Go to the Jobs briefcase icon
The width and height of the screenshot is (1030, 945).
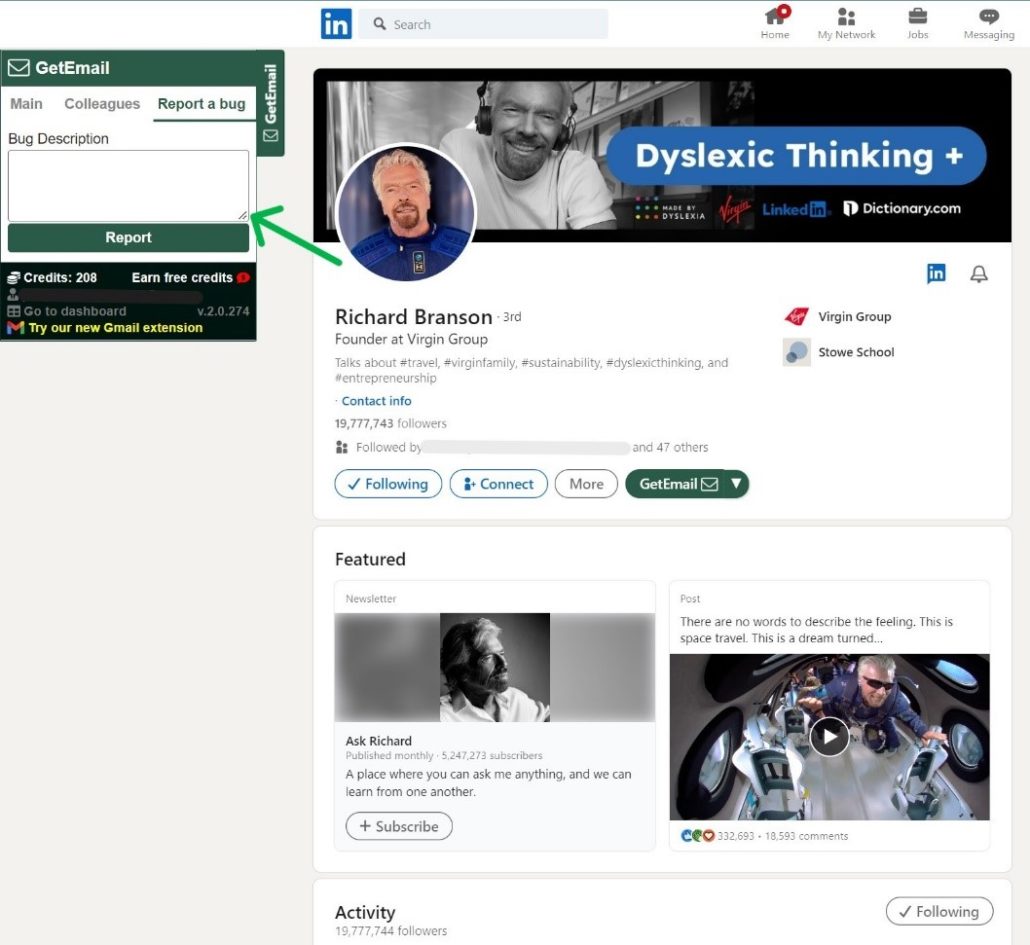917,18
